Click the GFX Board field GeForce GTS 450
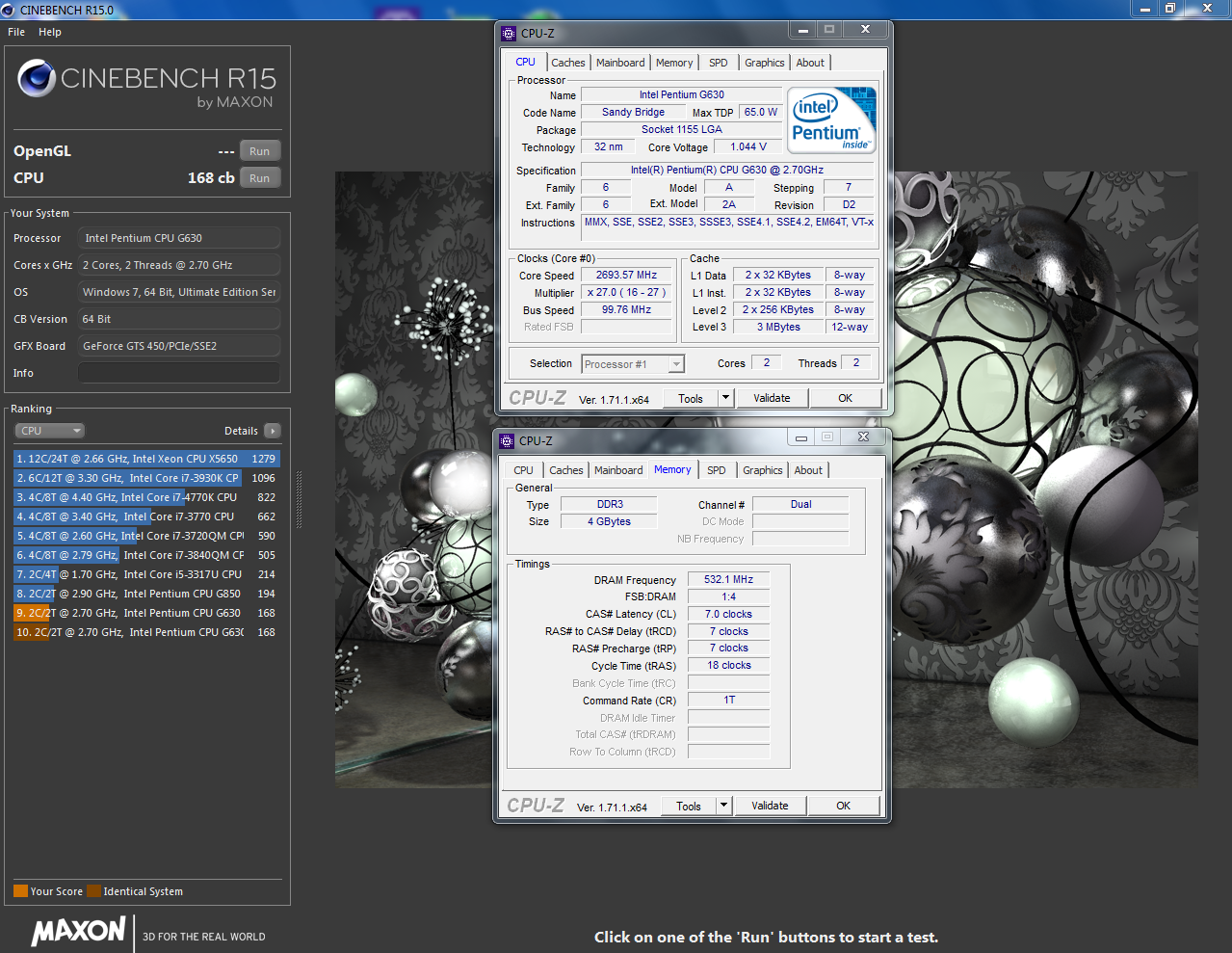 coord(179,346)
